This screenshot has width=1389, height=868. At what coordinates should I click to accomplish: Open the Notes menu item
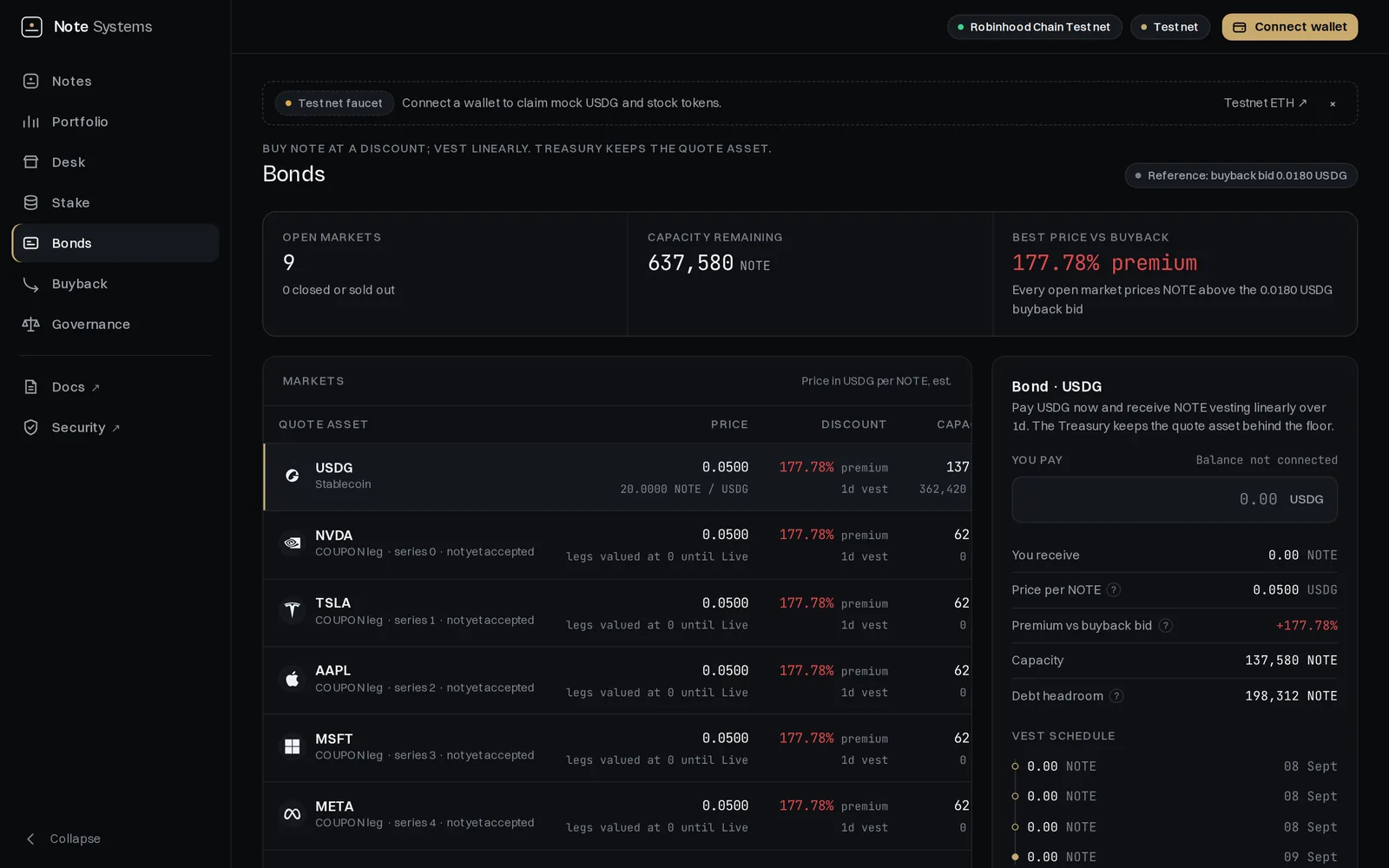(115, 81)
